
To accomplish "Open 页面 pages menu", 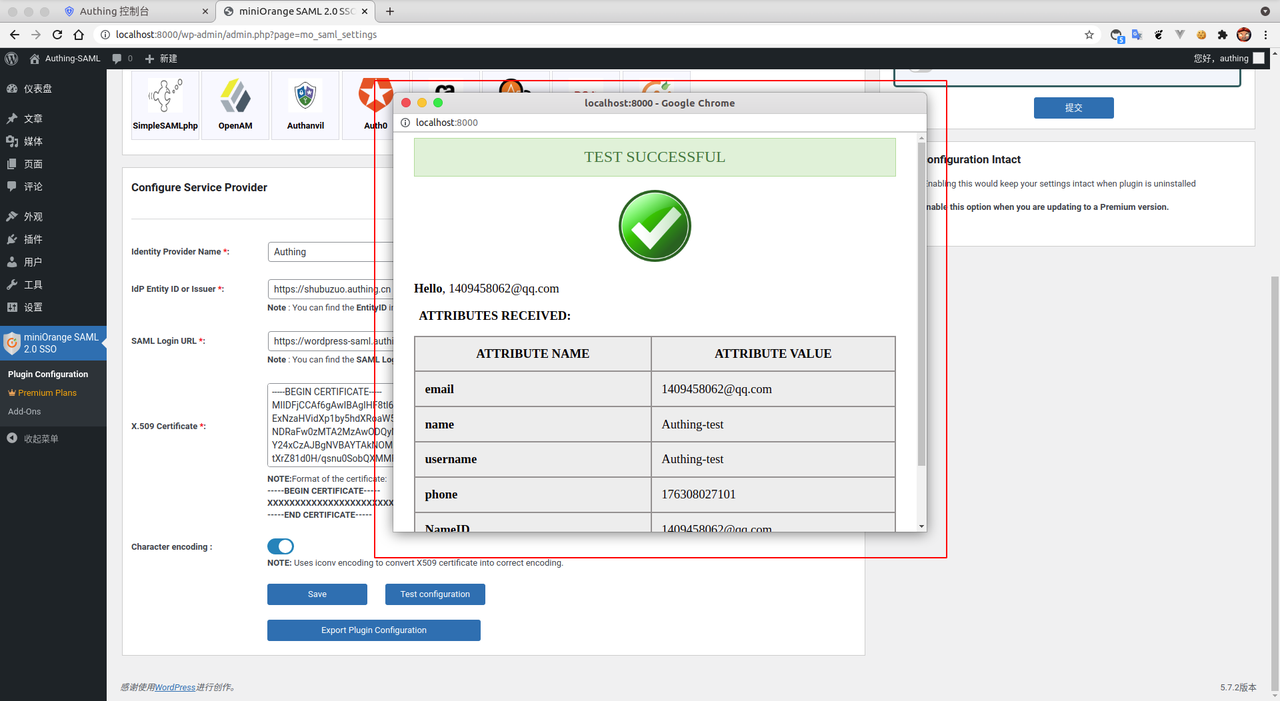I will [x=53, y=164].
